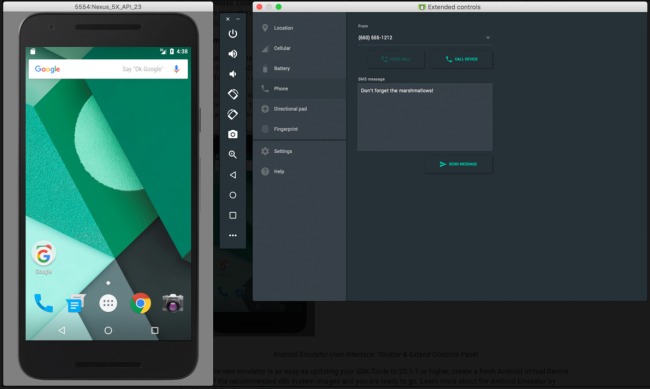Viewport: 650px width, 389px height.
Task: Click the Call Device button
Action: click(x=462, y=59)
